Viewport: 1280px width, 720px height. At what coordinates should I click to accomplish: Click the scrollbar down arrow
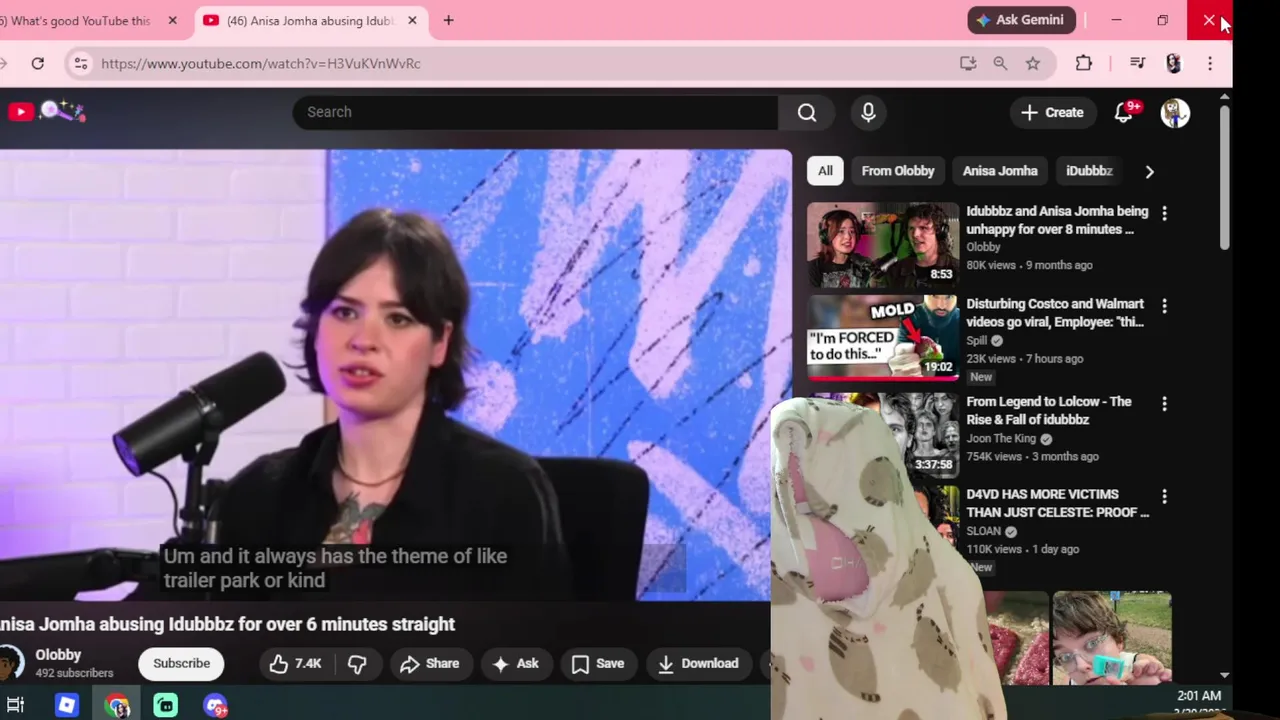tap(1225, 675)
